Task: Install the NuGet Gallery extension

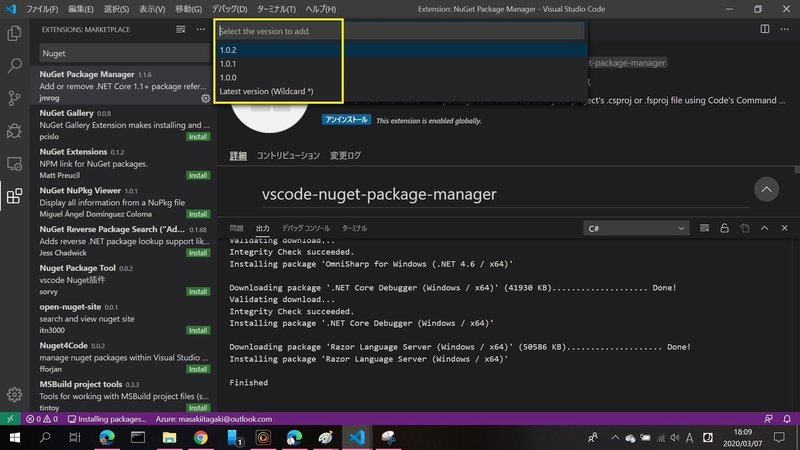Action: [198, 137]
